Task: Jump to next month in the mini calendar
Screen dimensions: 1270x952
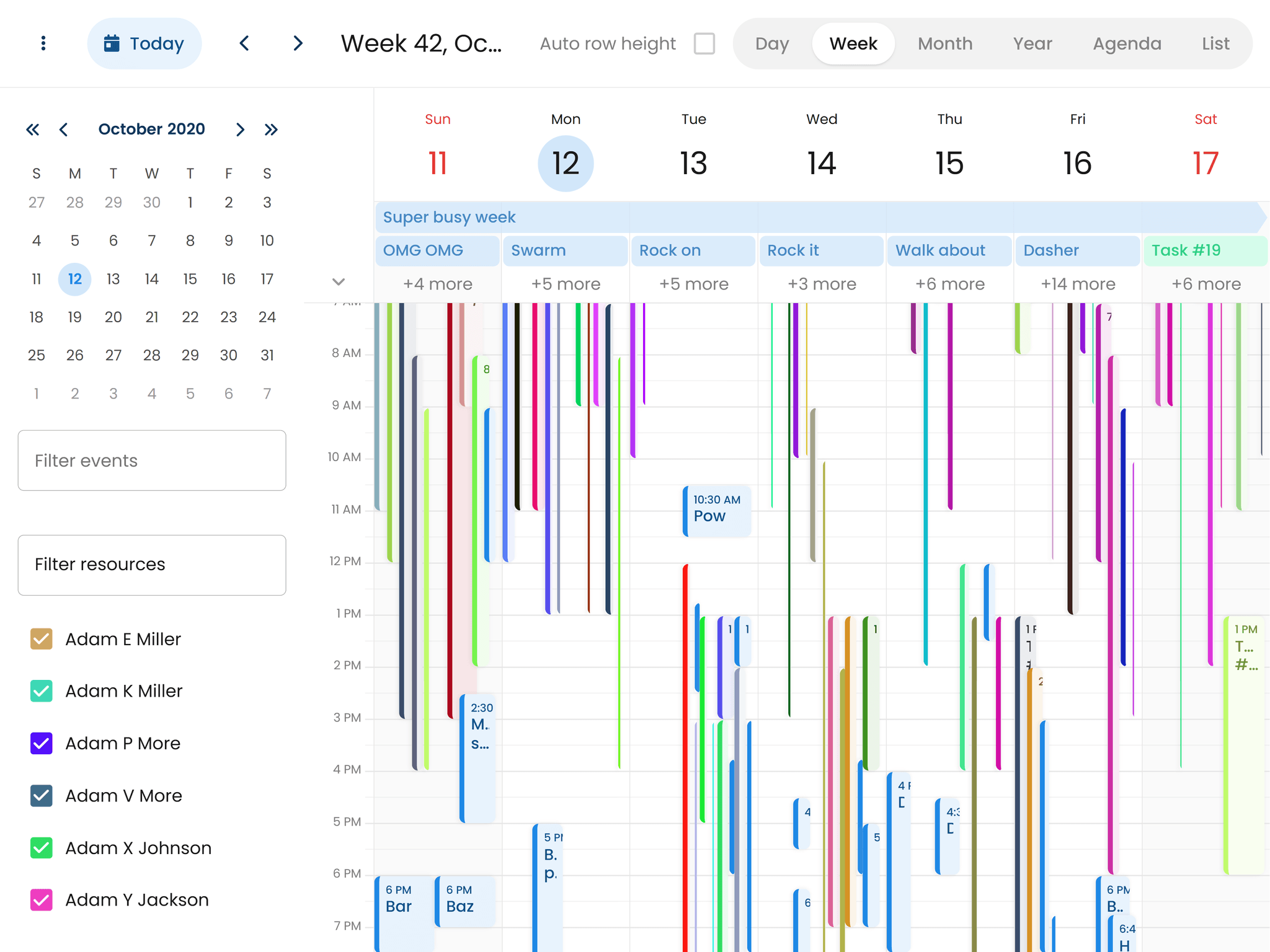Action: pyautogui.click(x=241, y=130)
